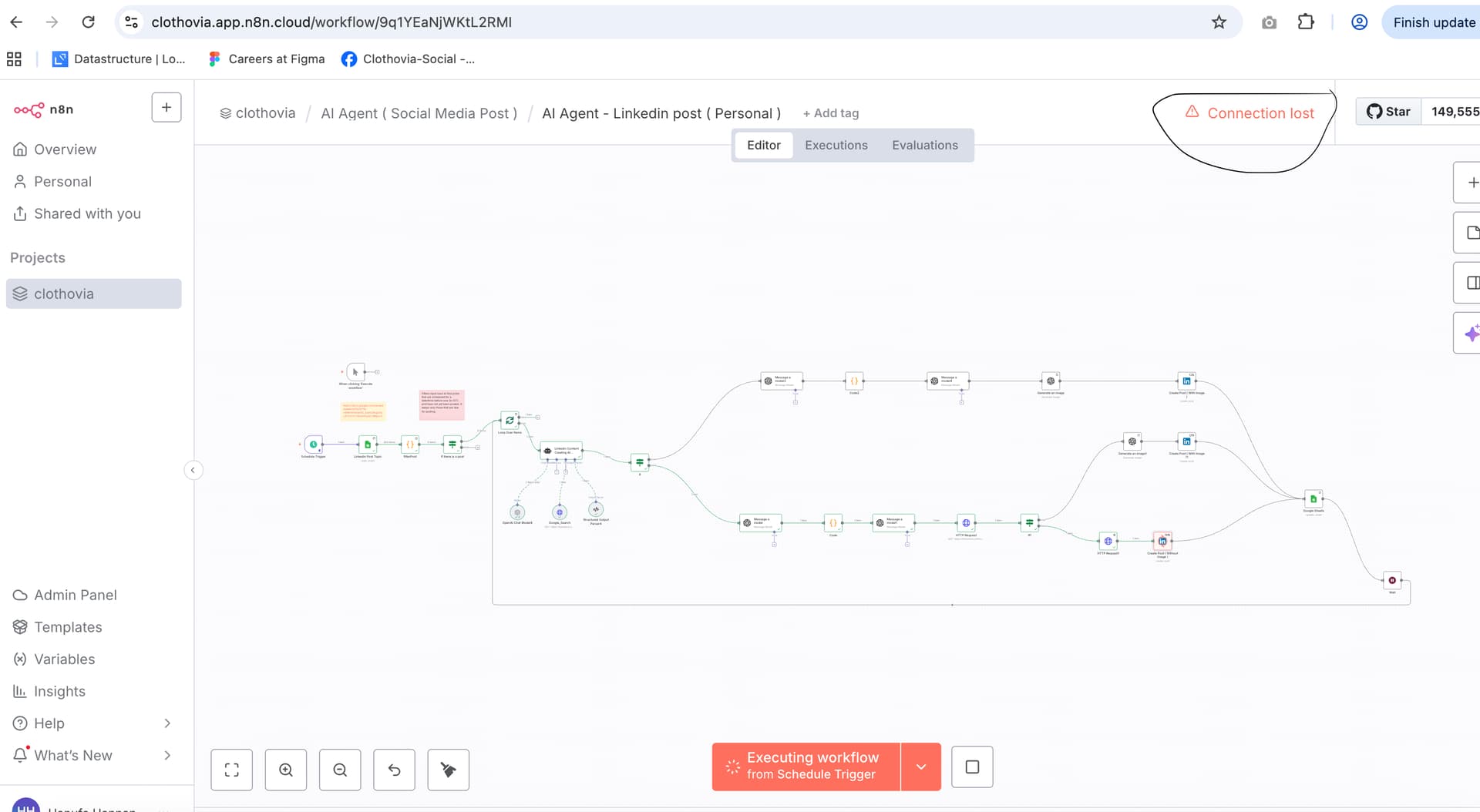The height and width of the screenshot is (812, 1480).
Task: Expand the What's New submenu
Action: (x=167, y=756)
